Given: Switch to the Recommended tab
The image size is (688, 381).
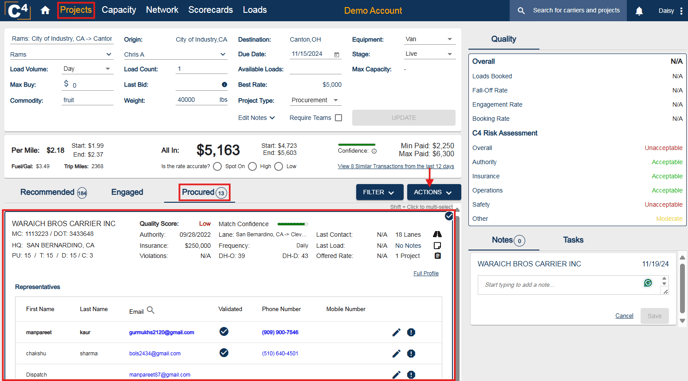Looking at the screenshot, I should (x=53, y=192).
